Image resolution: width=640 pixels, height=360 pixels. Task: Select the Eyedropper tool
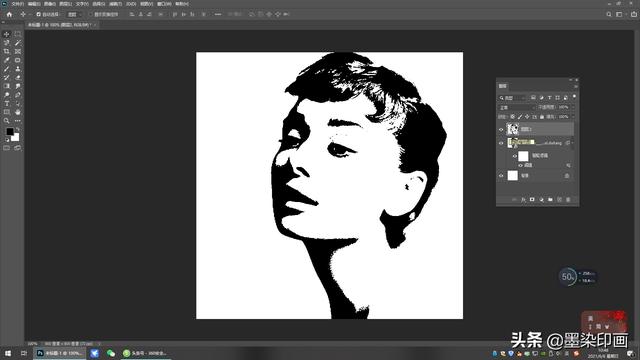[7, 60]
